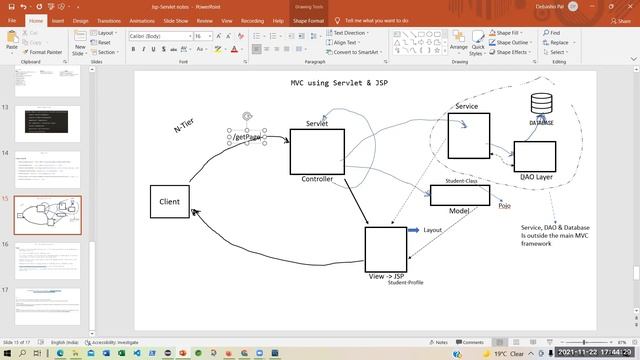Toggle Italic formatting
640x360 pixels.
tap(143, 49)
